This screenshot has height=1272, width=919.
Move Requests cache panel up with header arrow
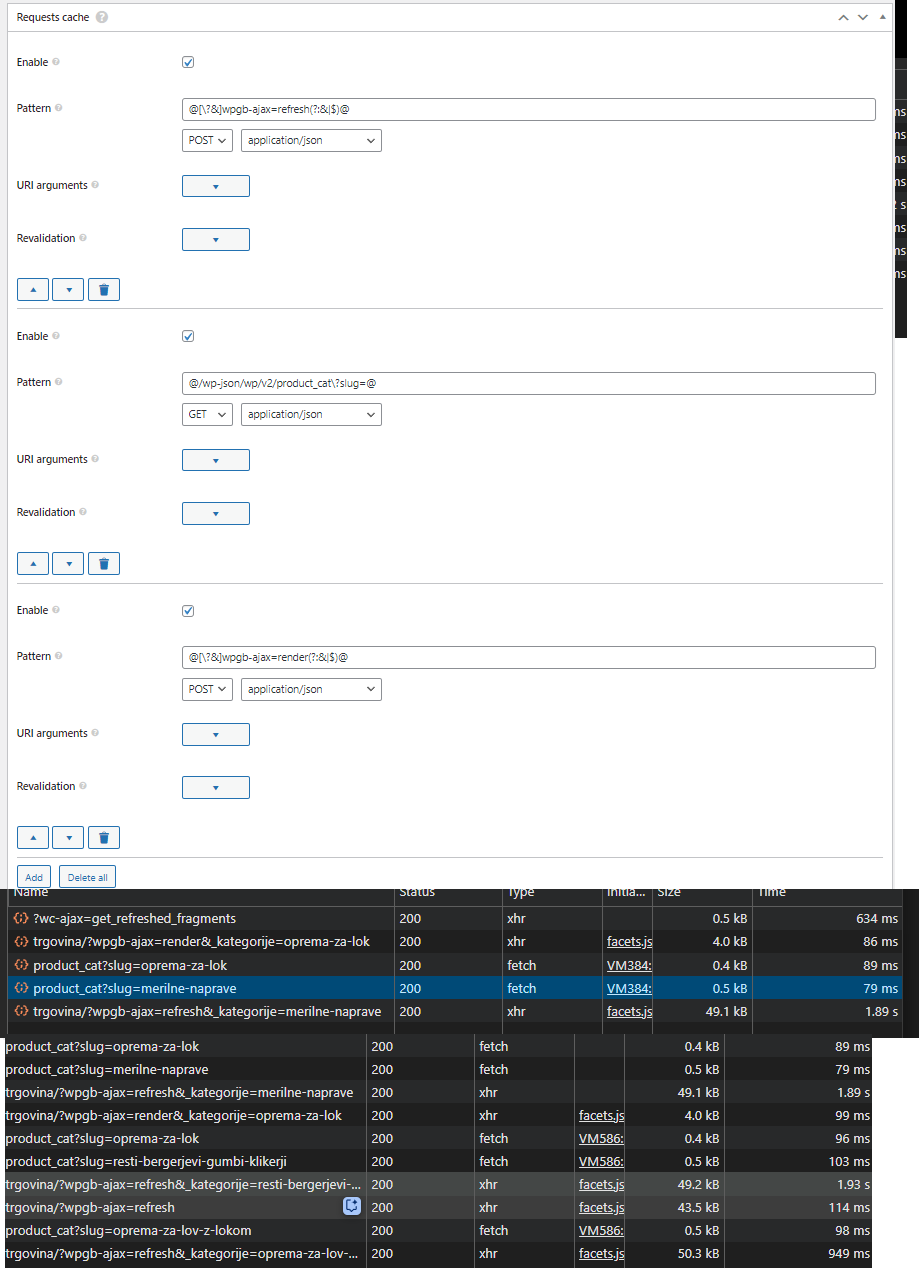coord(843,18)
